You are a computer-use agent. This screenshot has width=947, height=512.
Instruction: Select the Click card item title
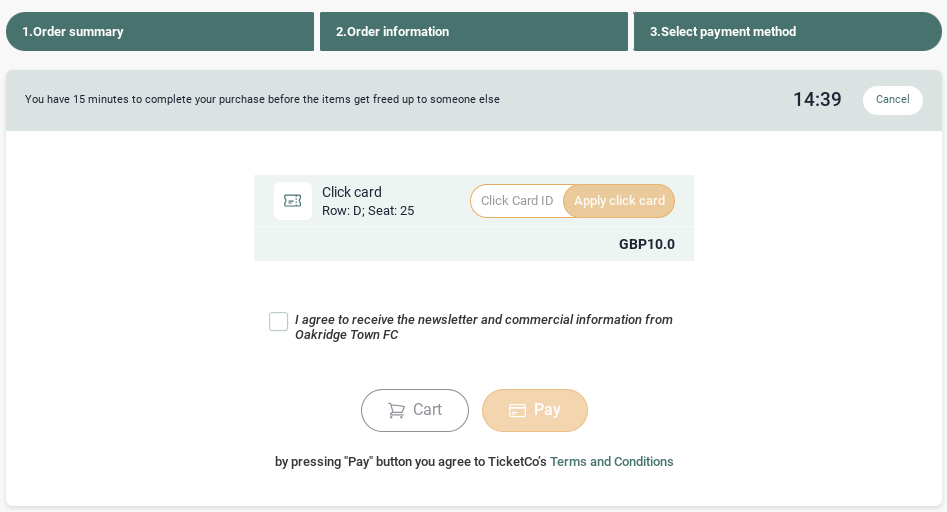[x=352, y=192]
